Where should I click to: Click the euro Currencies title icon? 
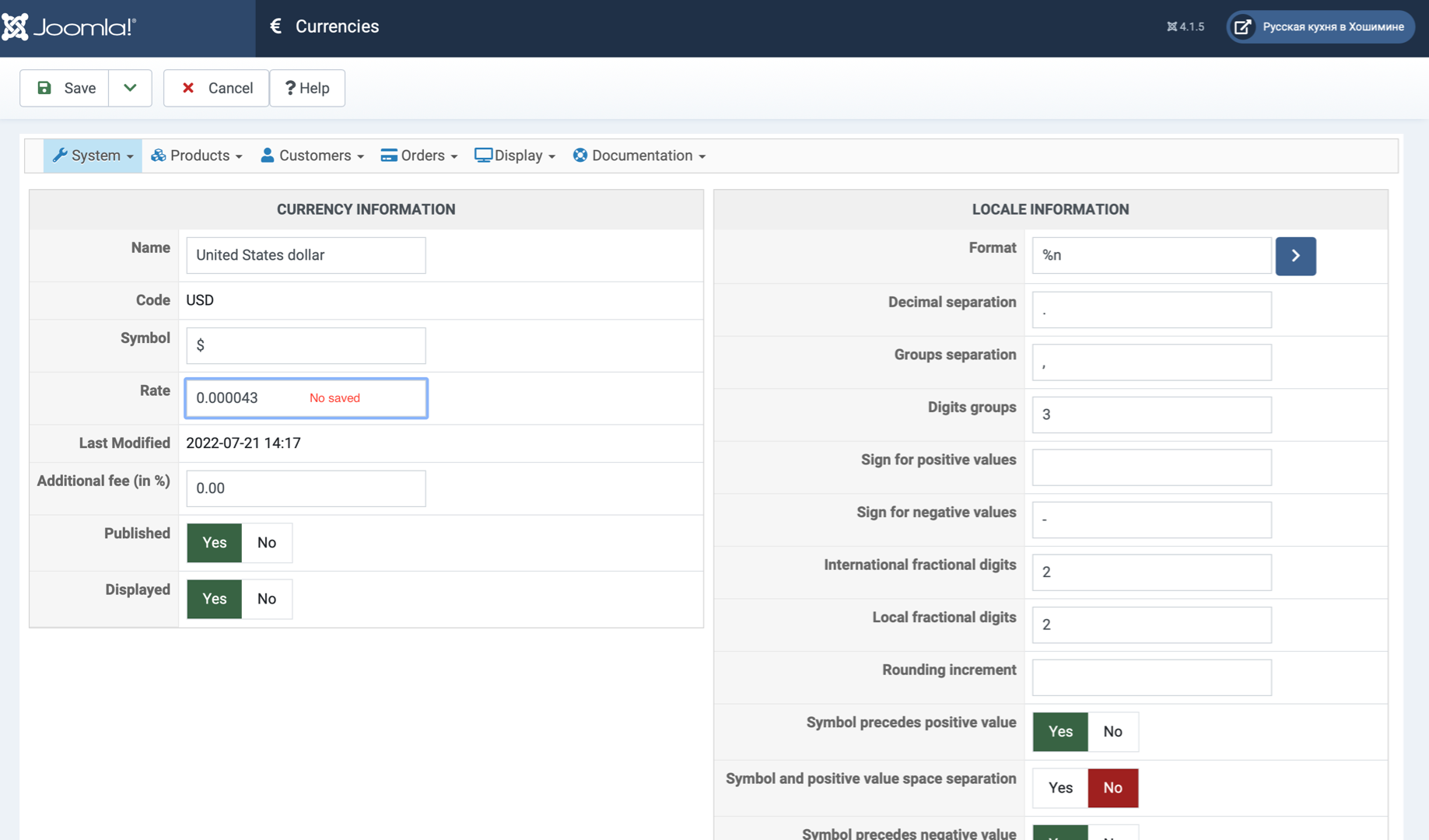tap(275, 26)
